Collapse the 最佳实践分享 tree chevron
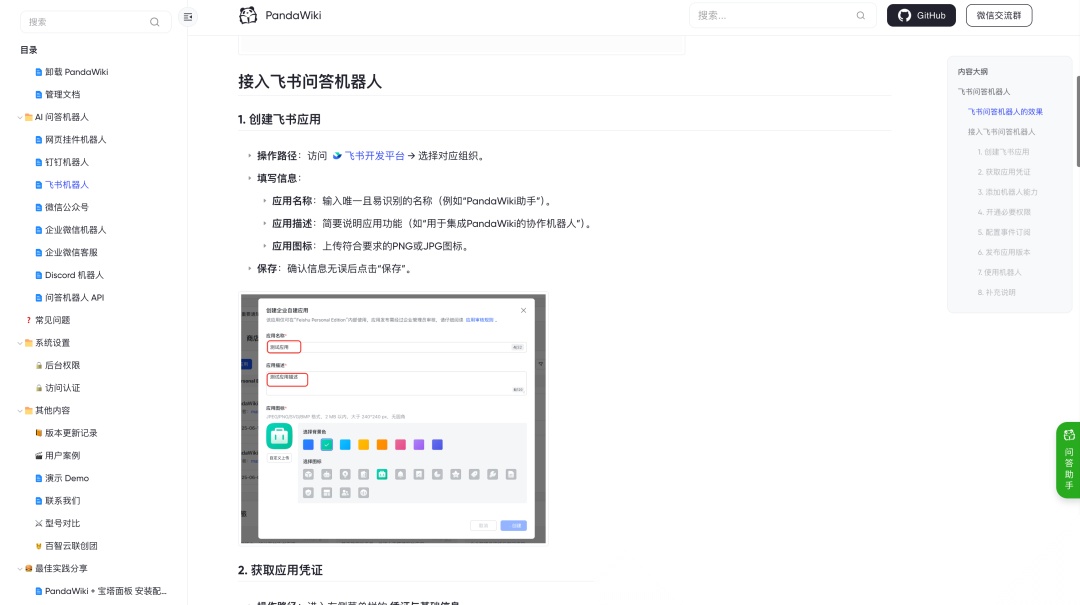 tap(20, 568)
